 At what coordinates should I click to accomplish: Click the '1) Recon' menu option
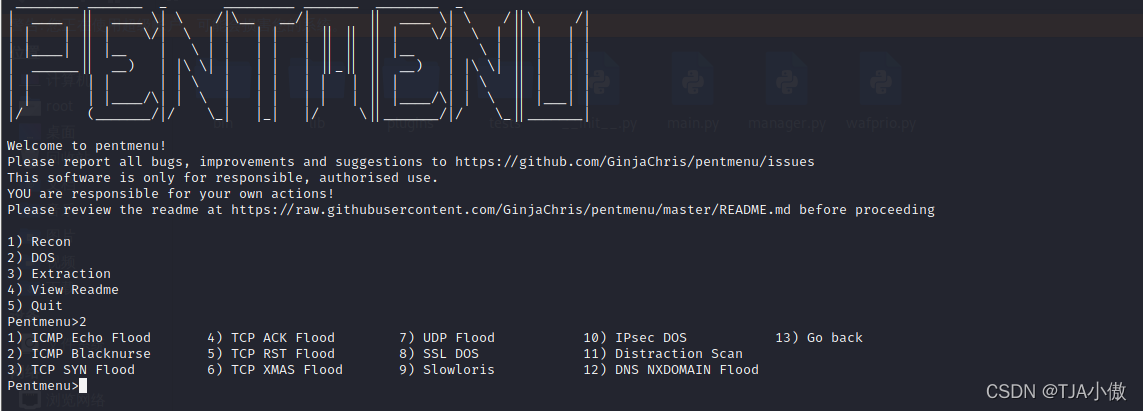coord(39,241)
